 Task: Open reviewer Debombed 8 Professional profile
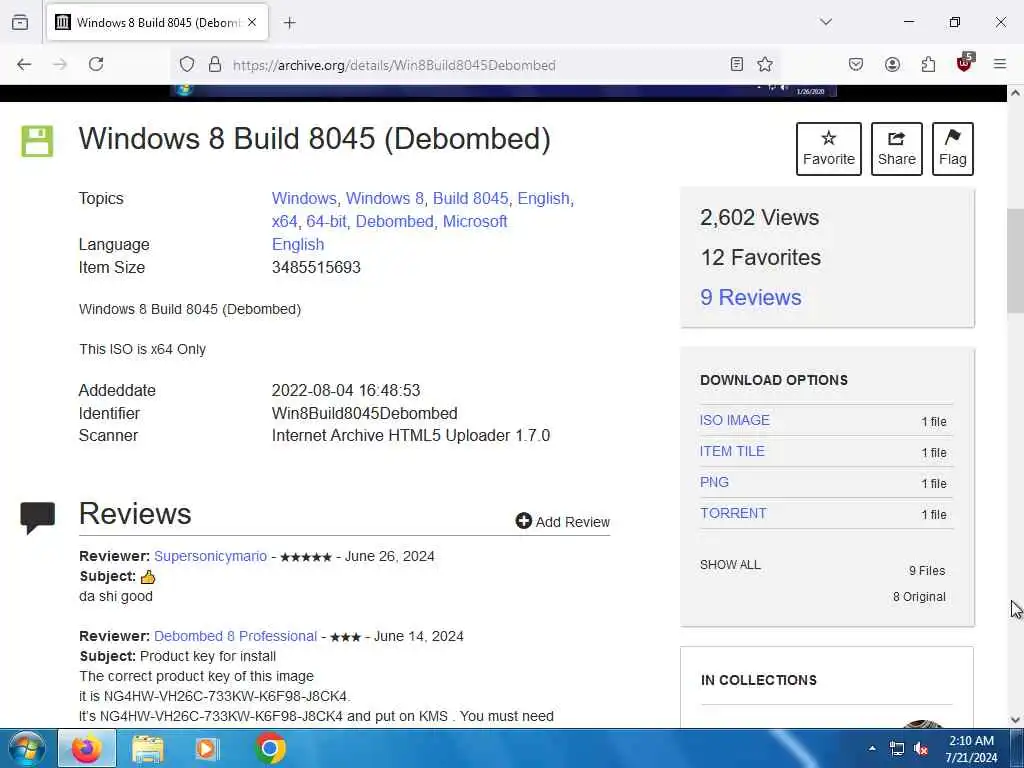235,636
